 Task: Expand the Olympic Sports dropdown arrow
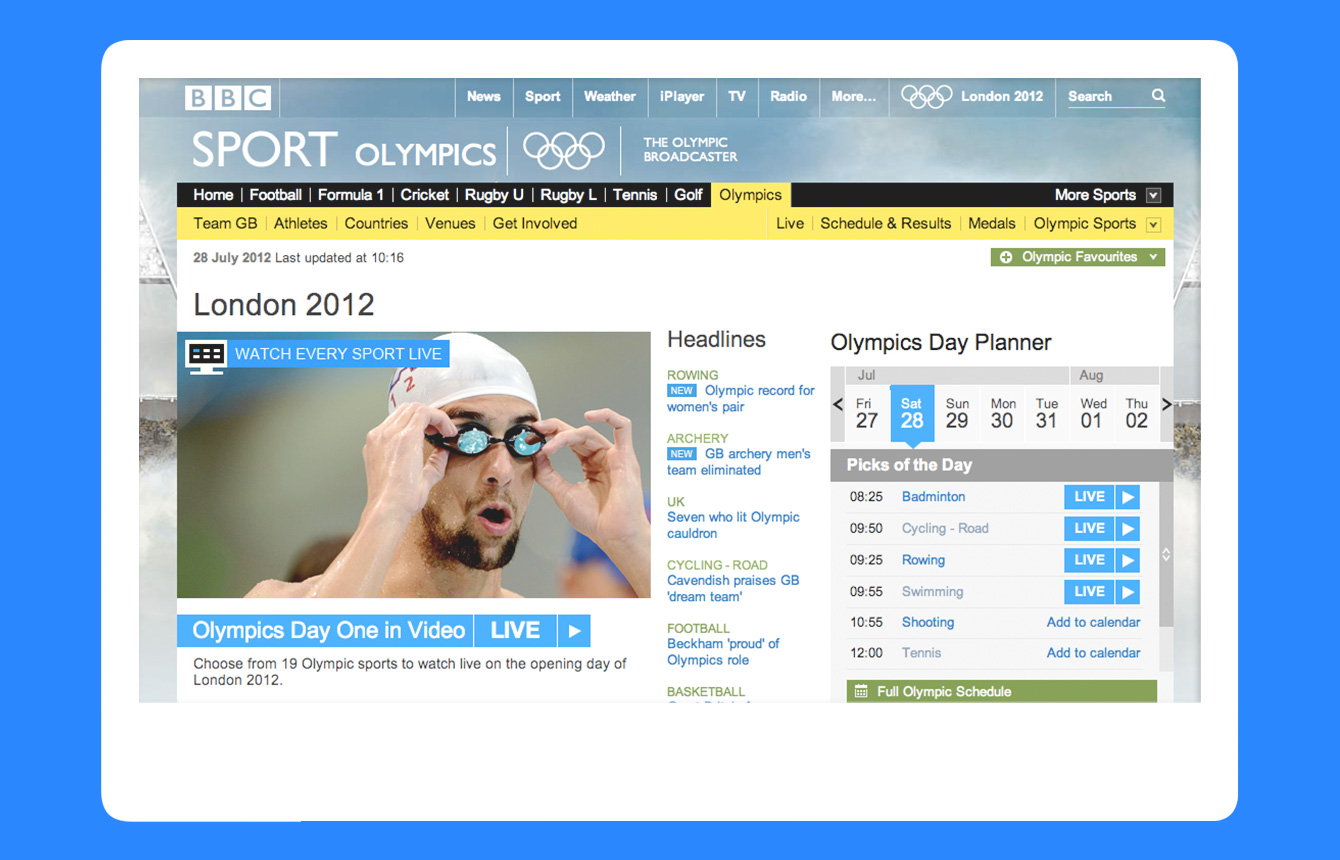tap(1153, 224)
